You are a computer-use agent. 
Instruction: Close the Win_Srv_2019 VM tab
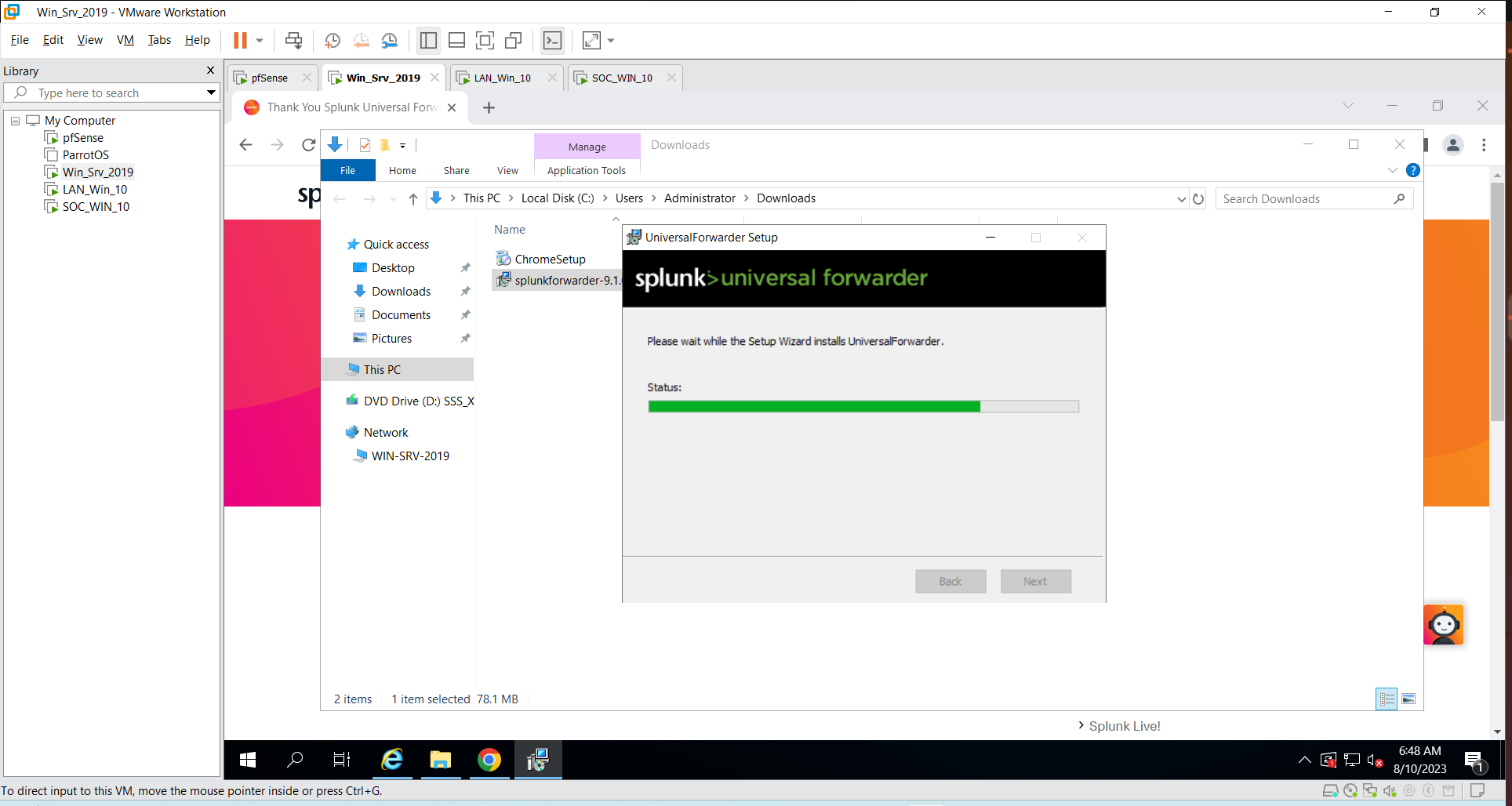pos(434,78)
